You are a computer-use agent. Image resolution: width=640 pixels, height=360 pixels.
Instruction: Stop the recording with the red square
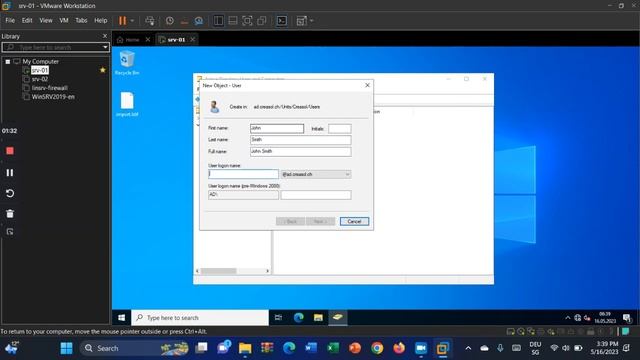click(x=10, y=151)
